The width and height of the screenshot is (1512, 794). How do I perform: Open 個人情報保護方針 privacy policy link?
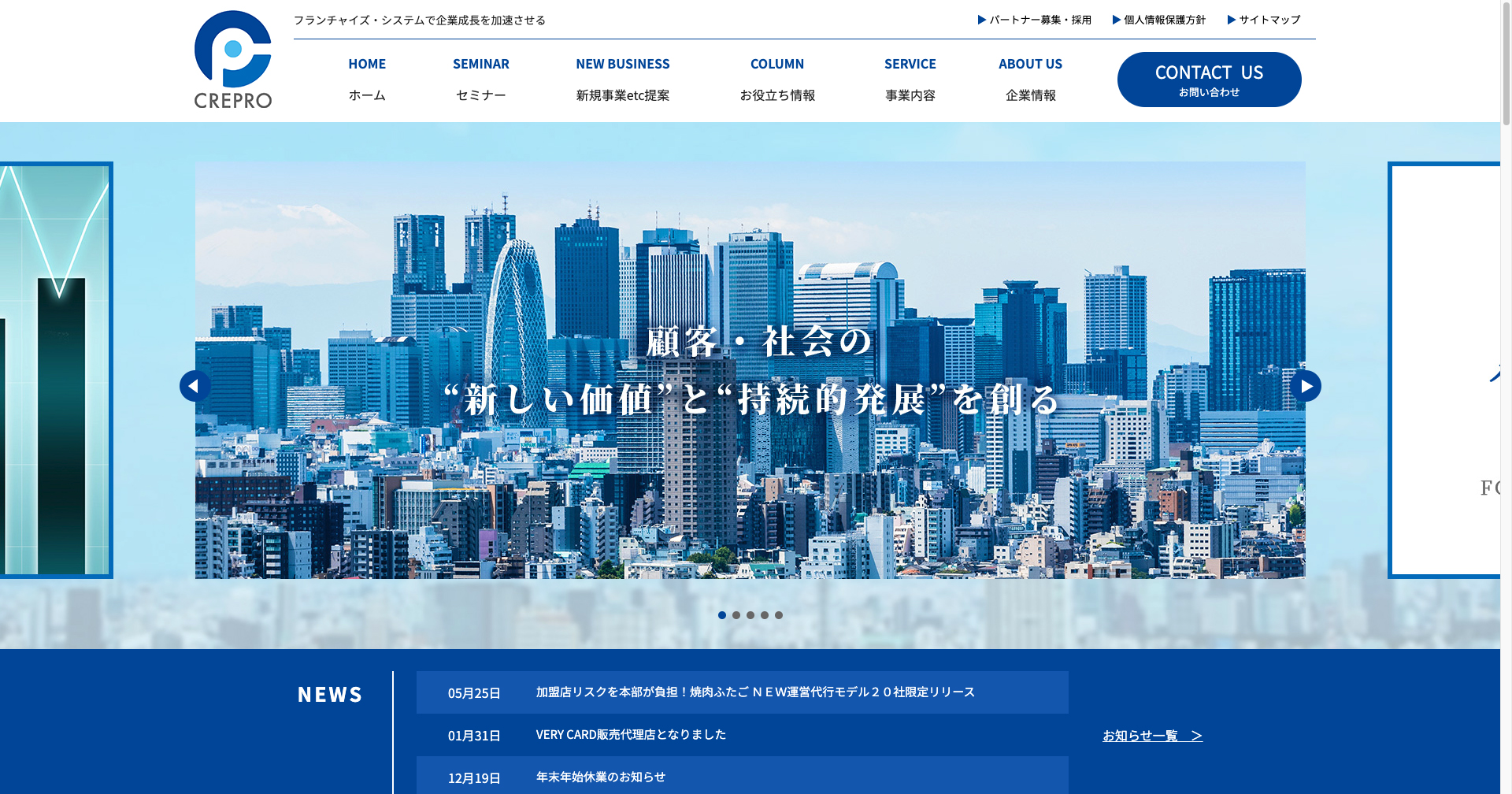pyautogui.click(x=1159, y=20)
